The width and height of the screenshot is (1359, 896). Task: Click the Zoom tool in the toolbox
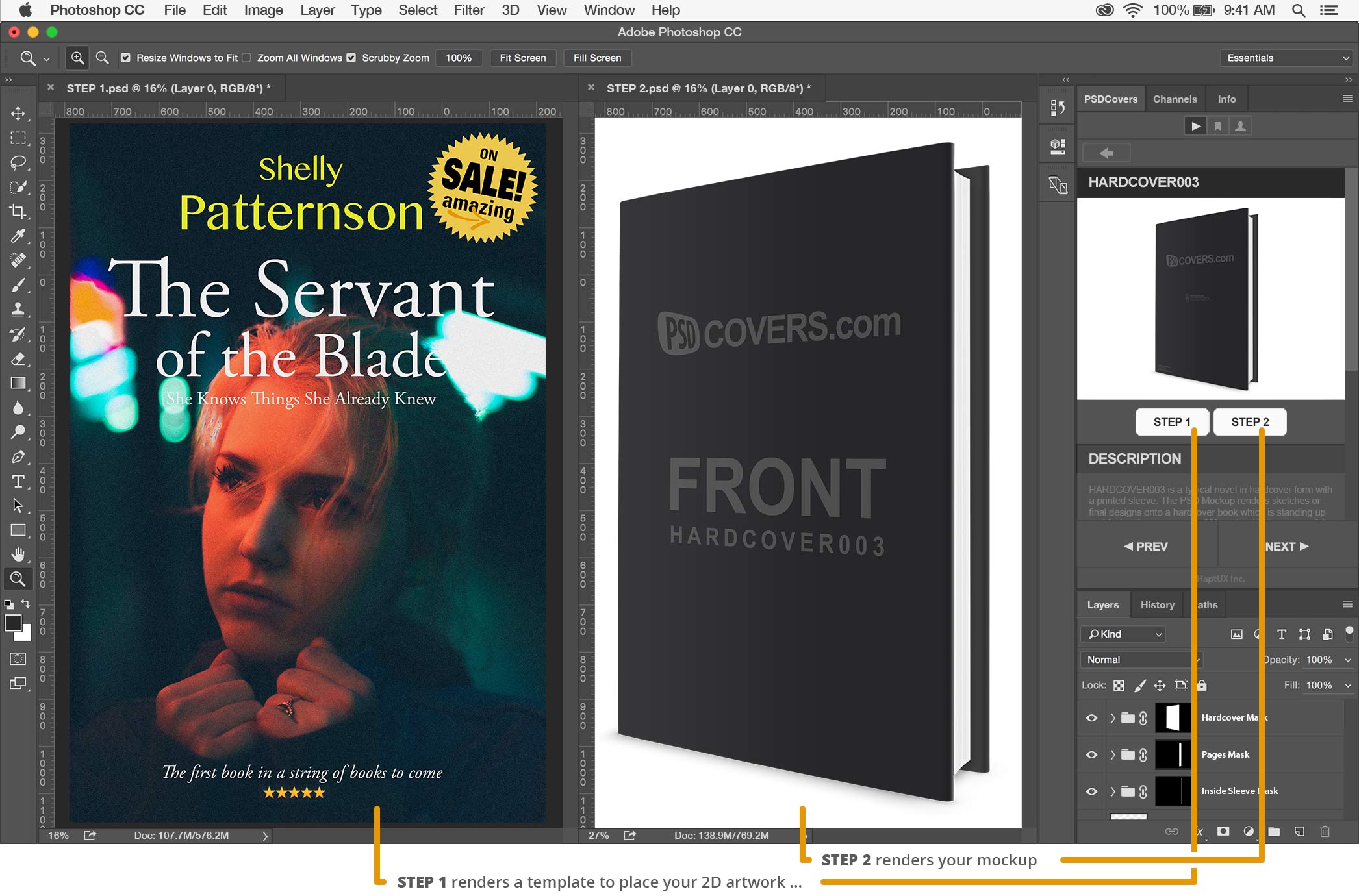click(18, 579)
